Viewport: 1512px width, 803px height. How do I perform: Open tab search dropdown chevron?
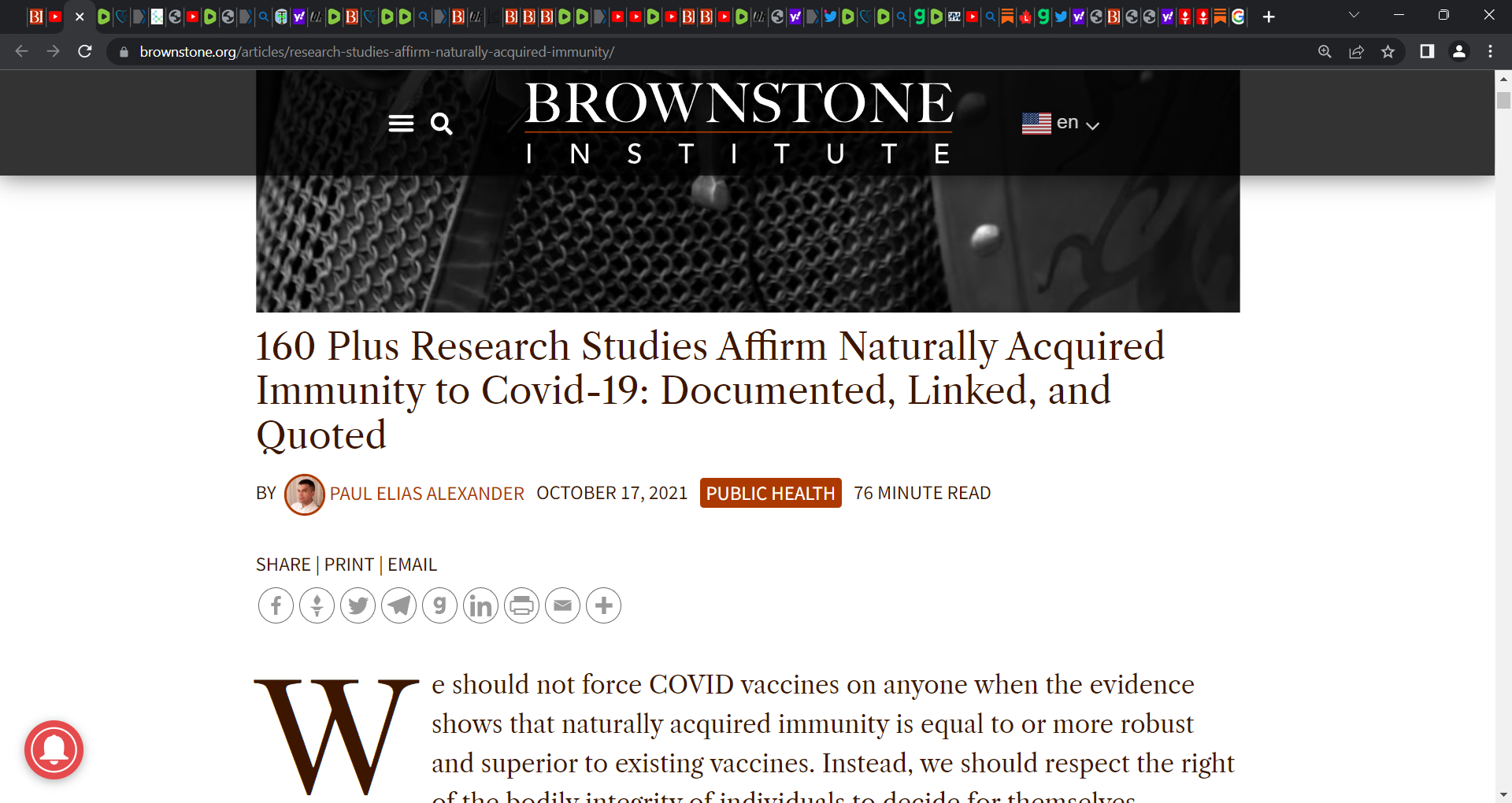click(1354, 15)
